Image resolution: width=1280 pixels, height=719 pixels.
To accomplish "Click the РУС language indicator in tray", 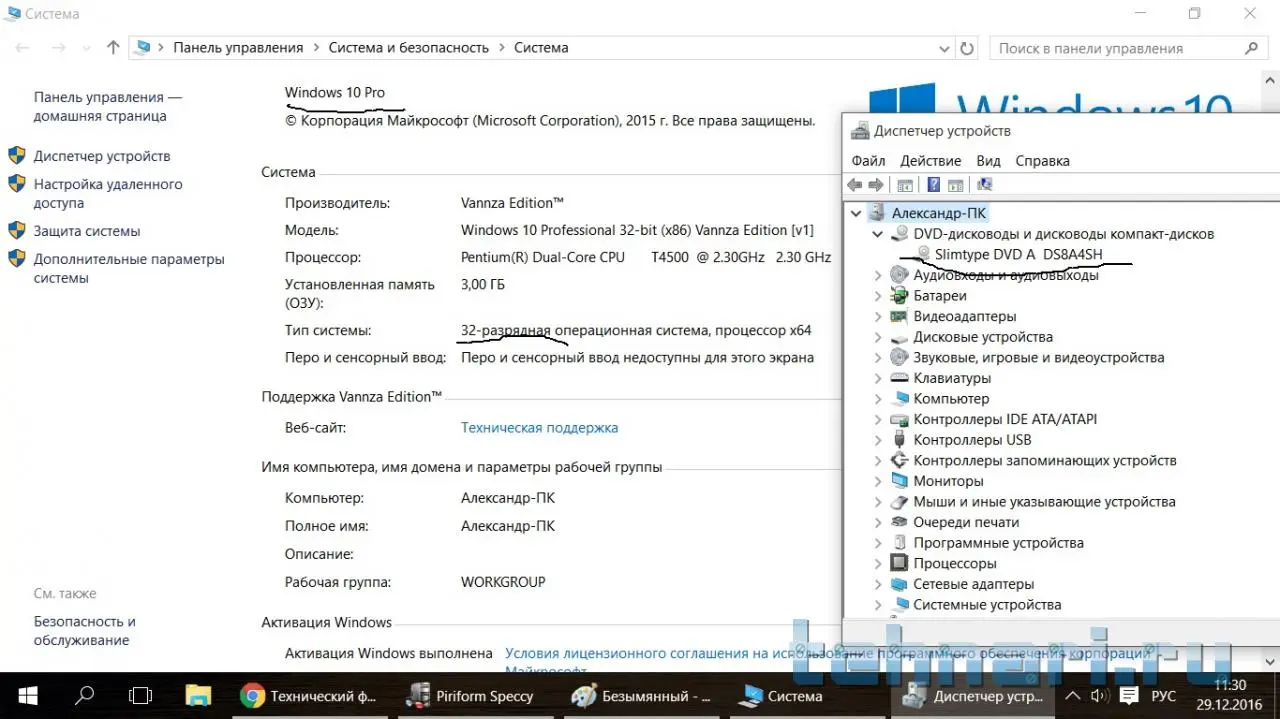I will pyautogui.click(x=1163, y=695).
